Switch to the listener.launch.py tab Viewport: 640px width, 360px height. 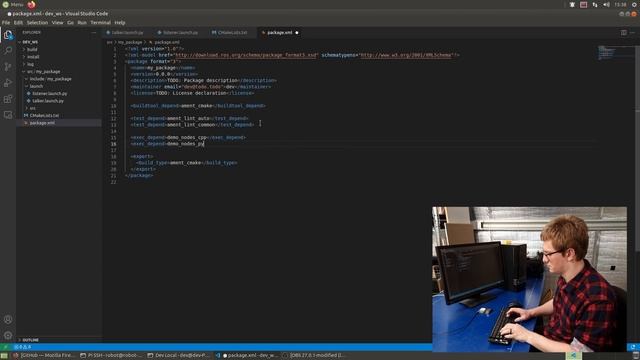click(x=180, y=33)
